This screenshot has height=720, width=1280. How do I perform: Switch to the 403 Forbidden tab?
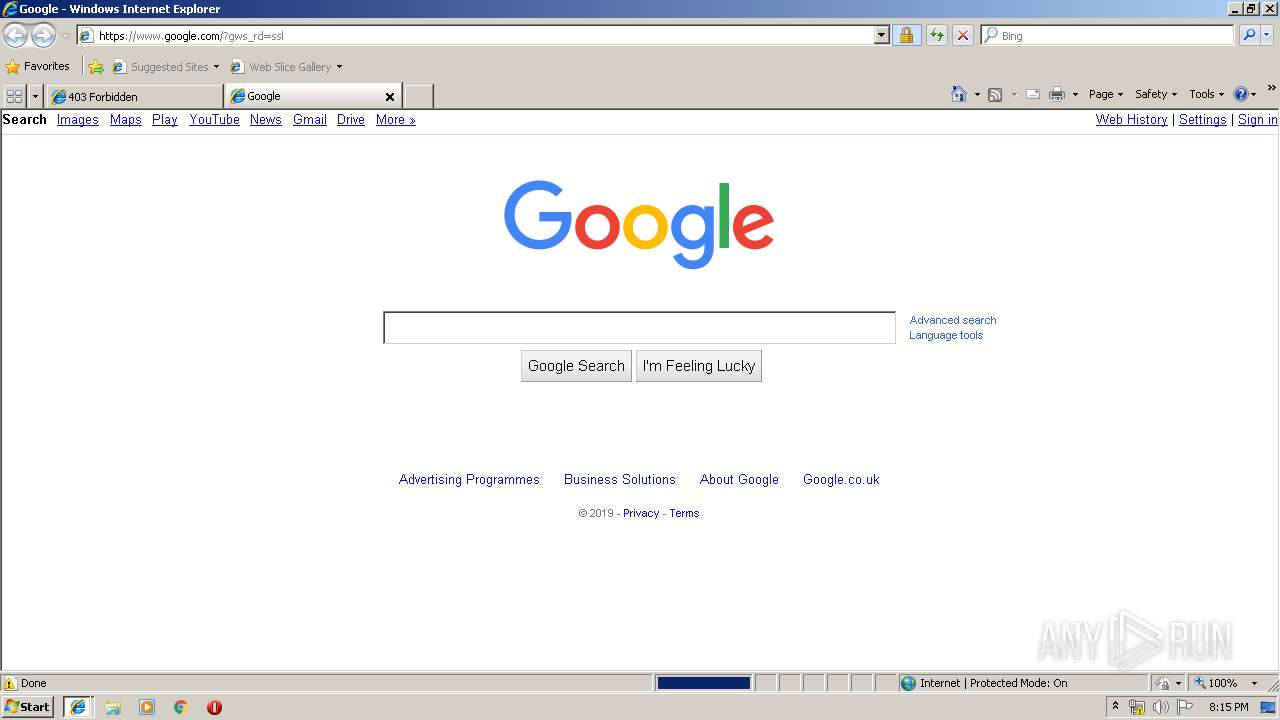tap(134, 96)
